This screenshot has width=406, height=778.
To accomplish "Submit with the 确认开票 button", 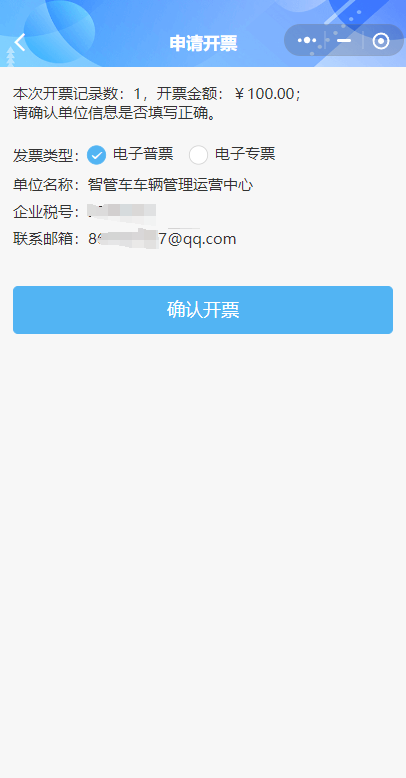I will click(x=203, y=310).
